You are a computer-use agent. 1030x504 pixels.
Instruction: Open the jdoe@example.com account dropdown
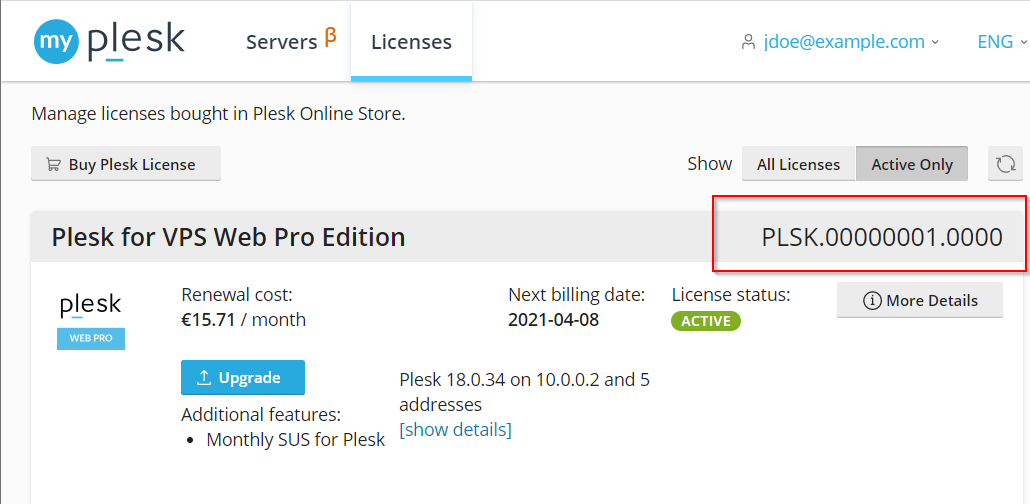[x=850, y=42]
